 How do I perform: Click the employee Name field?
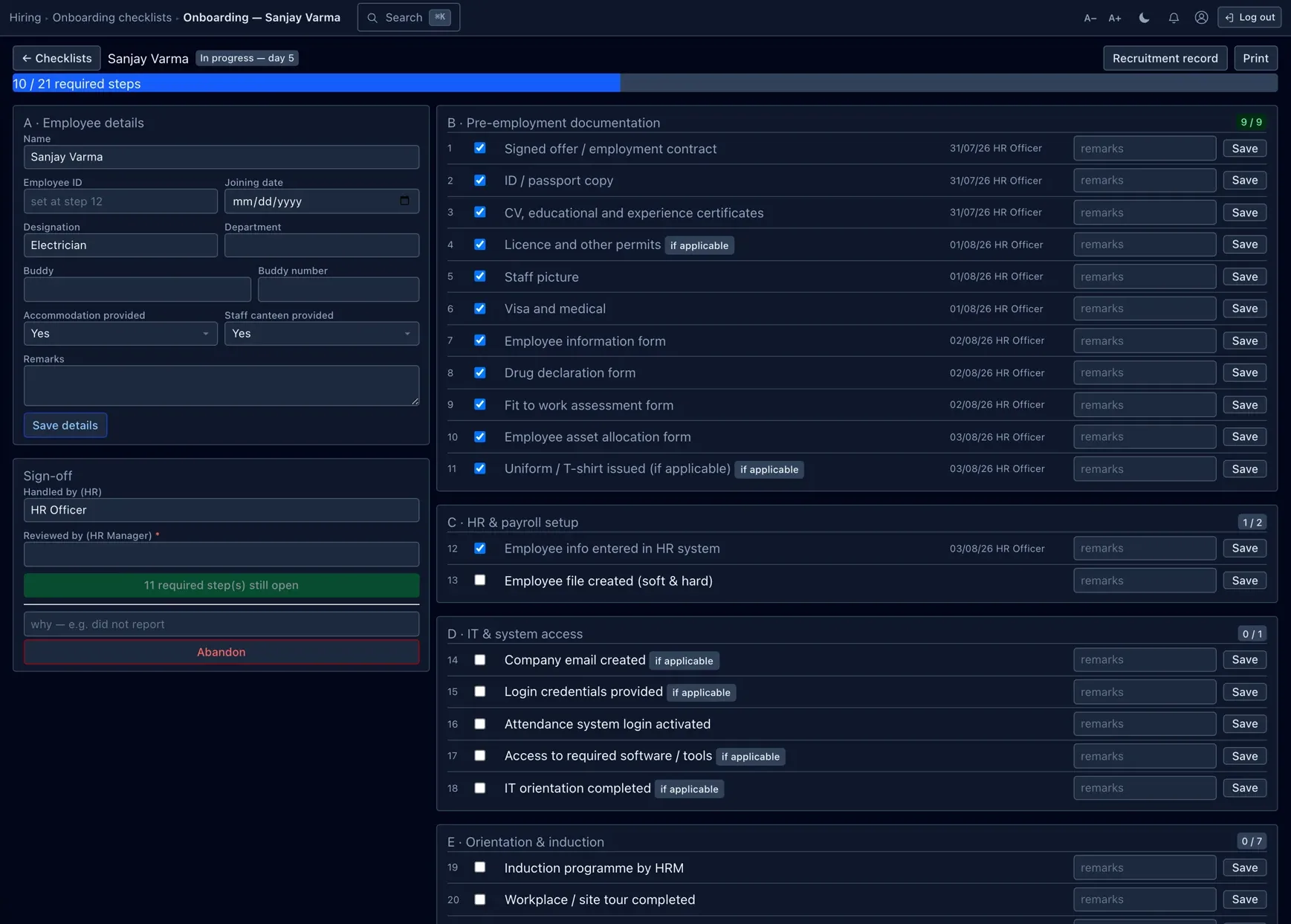tap(221, 157)
